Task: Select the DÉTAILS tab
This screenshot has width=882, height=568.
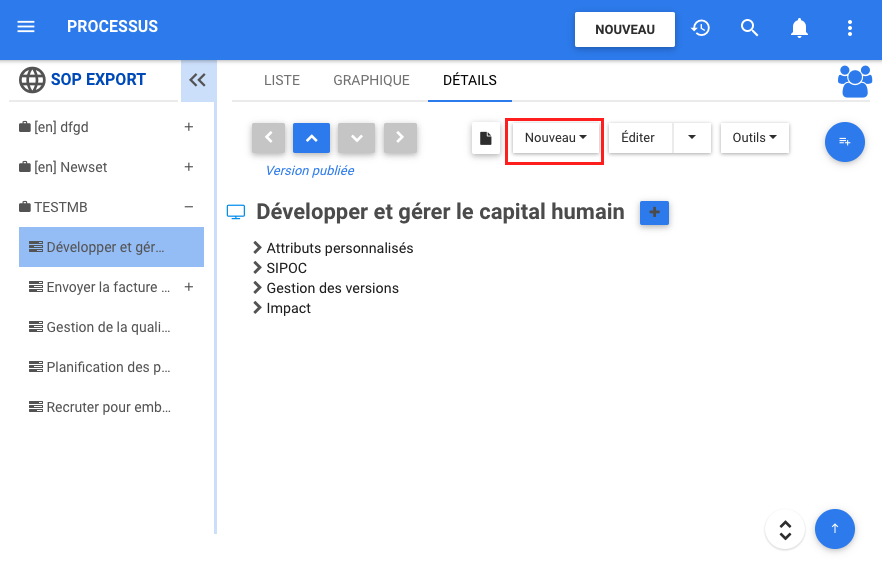Action: click(x=470, y=80)
